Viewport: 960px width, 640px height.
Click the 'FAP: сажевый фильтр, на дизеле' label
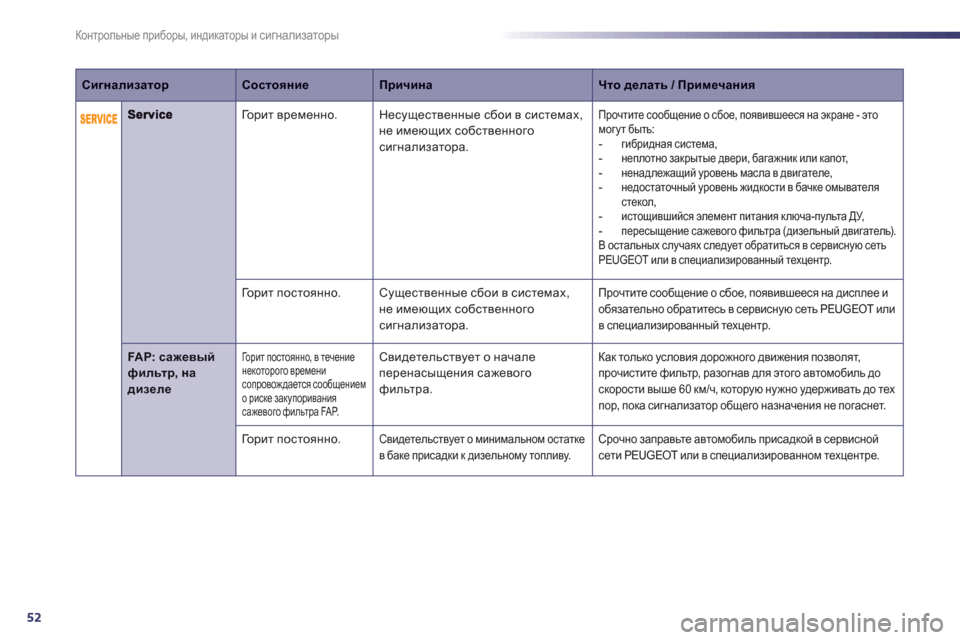pos(171,373)
